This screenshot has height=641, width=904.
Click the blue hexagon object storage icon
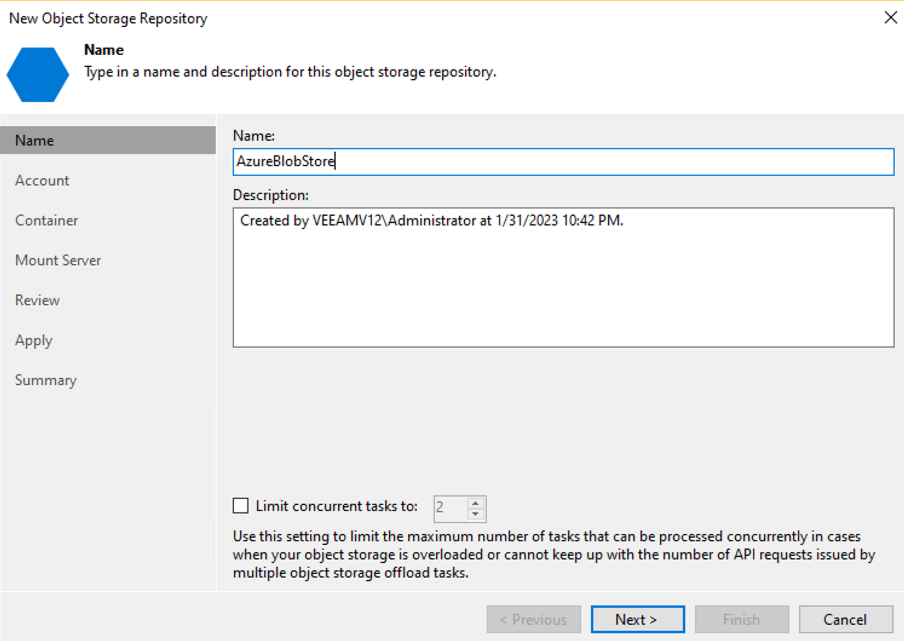38,73
